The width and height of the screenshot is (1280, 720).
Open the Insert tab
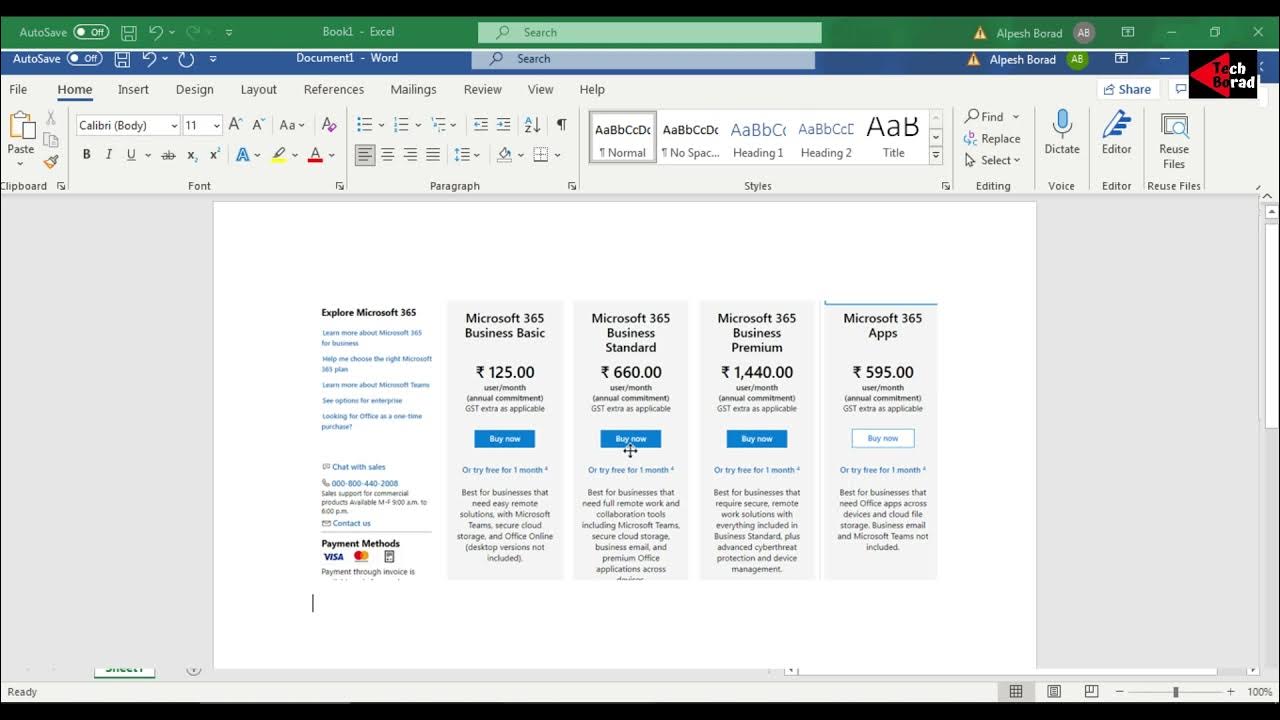tap(133, 89)
